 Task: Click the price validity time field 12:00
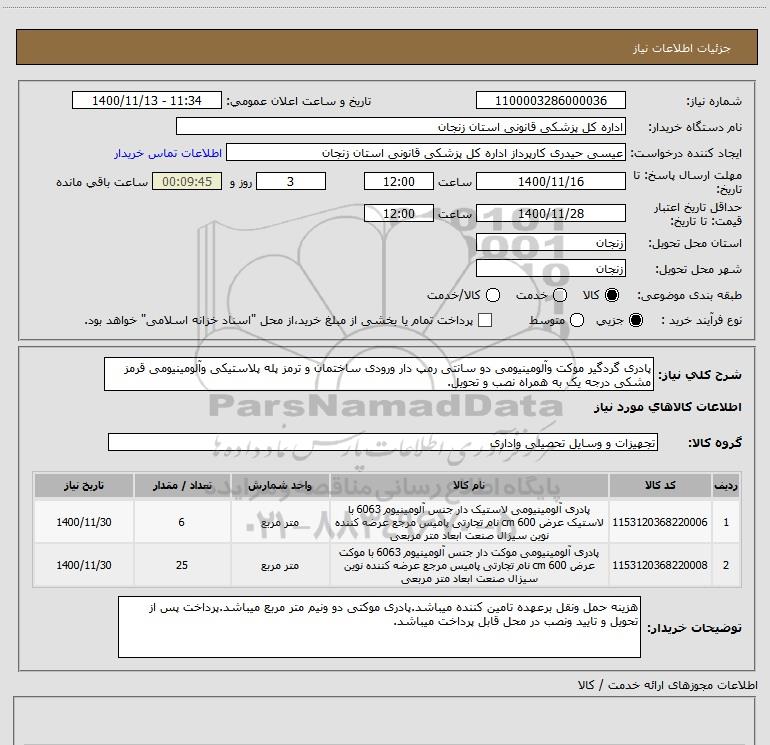(x=399, y=213)
